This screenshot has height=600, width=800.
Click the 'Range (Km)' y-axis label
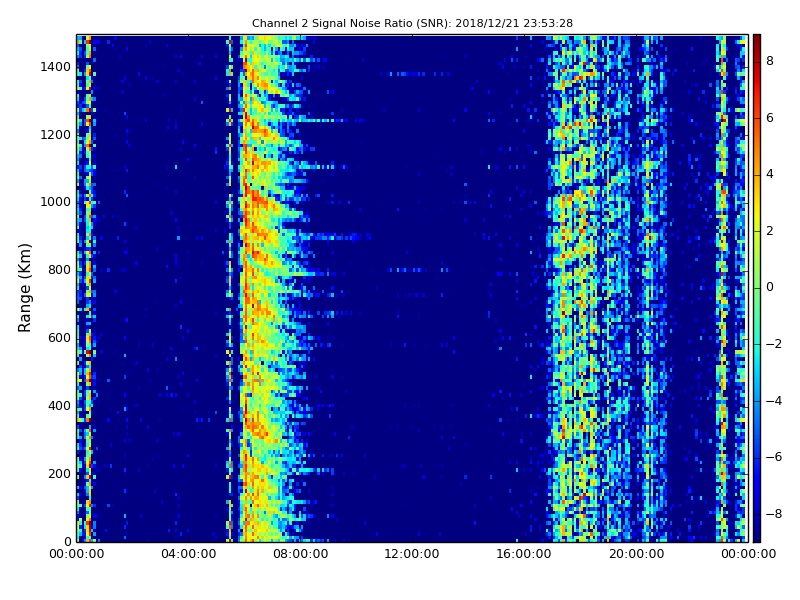[x=24, y=288]
